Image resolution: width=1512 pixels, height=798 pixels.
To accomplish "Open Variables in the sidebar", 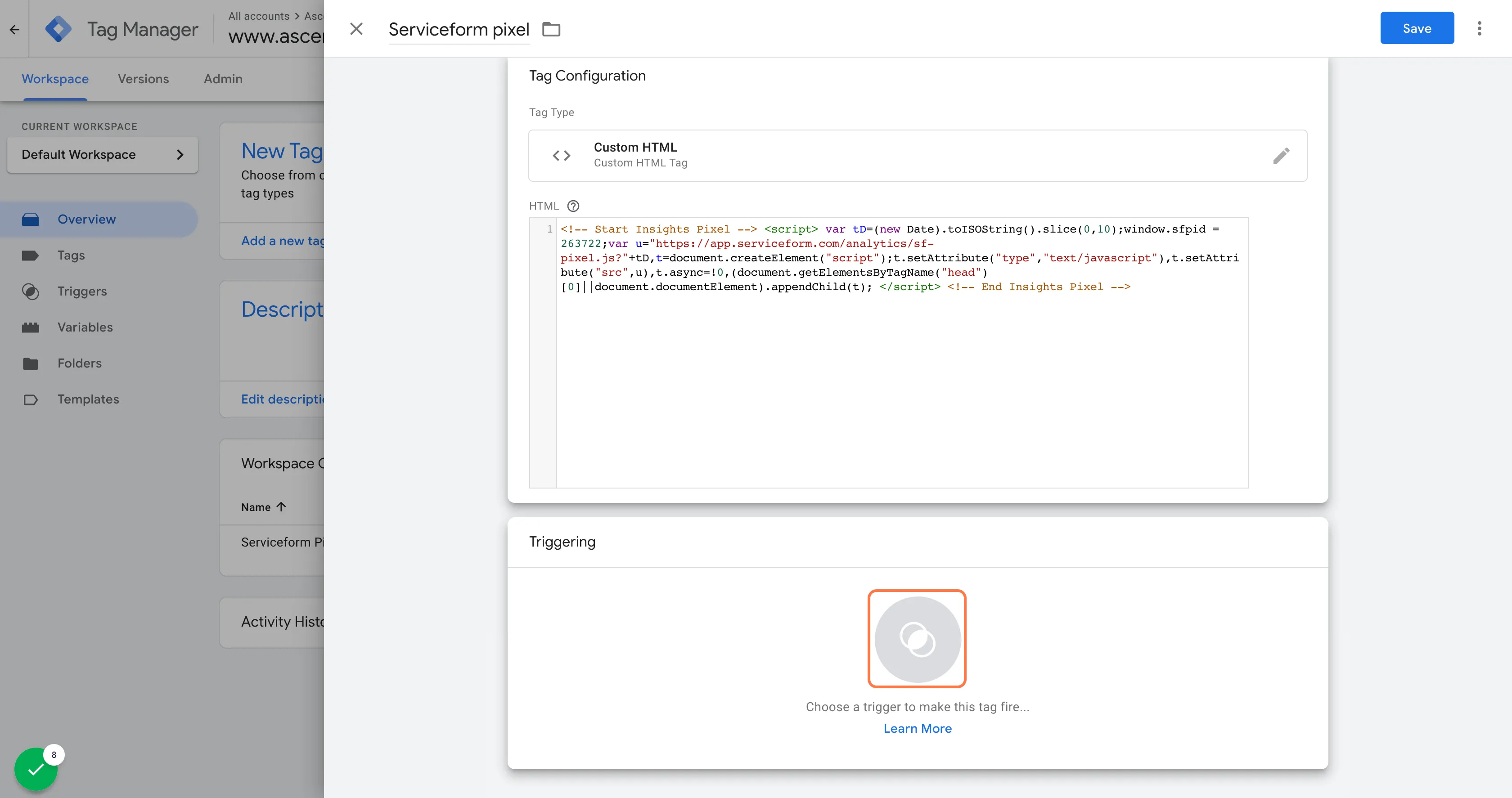I will point(85,327).
